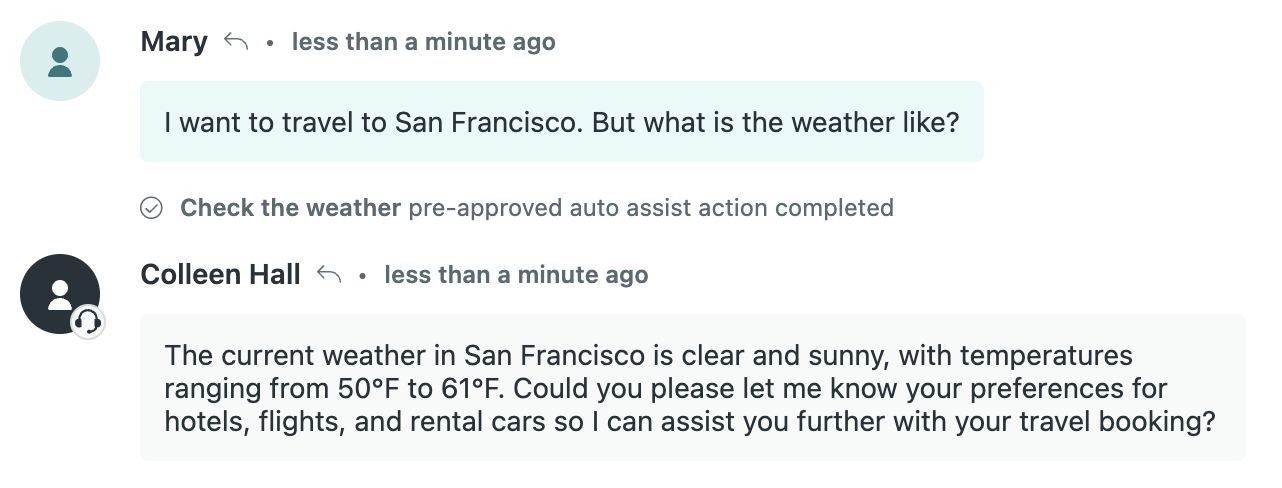The width and height of the screenshot is (1282, 488).
Task: Click the checkmark circle before Check the weather
Action: tap(151, 208)
